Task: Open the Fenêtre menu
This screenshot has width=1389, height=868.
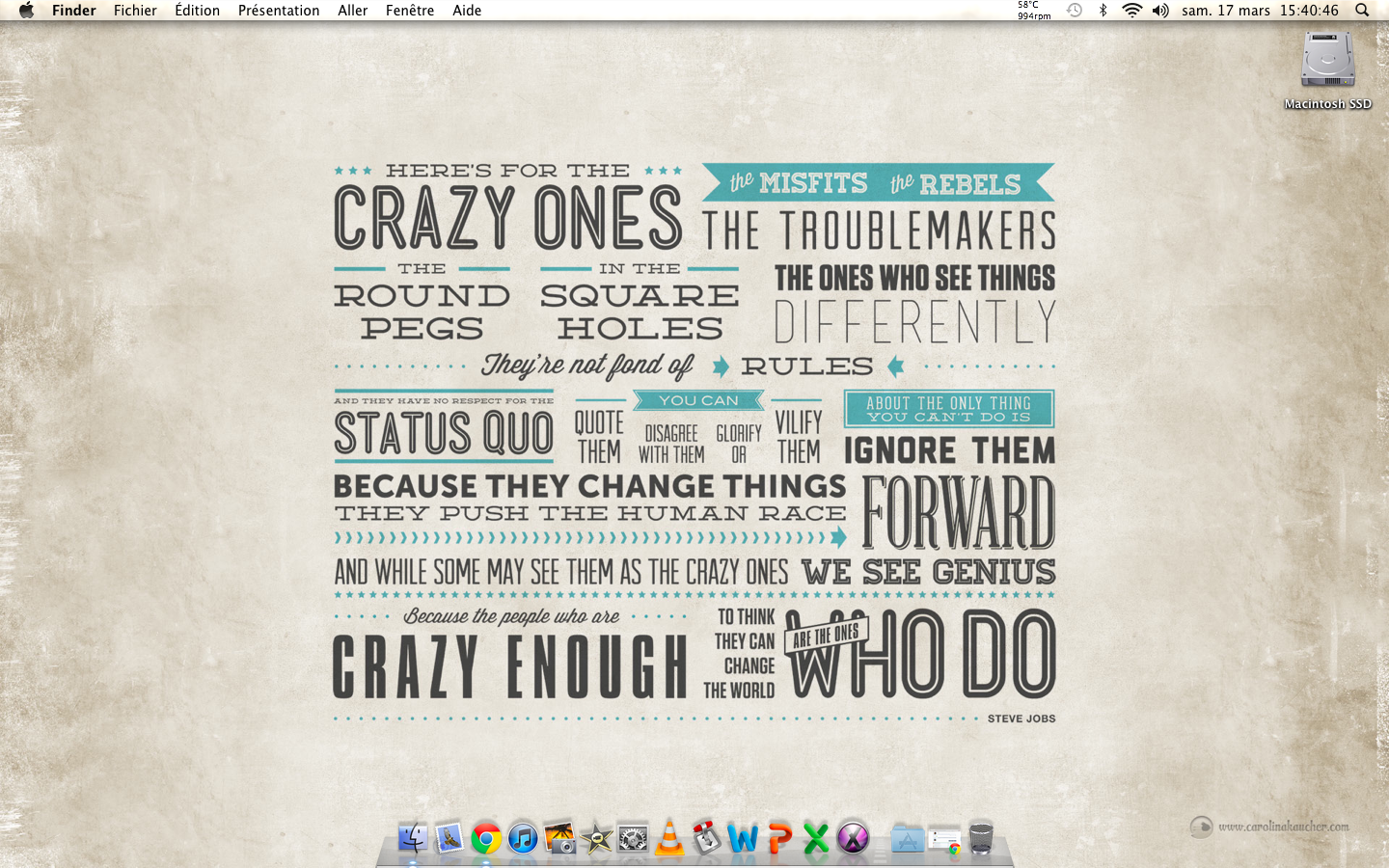Action: 410,10
